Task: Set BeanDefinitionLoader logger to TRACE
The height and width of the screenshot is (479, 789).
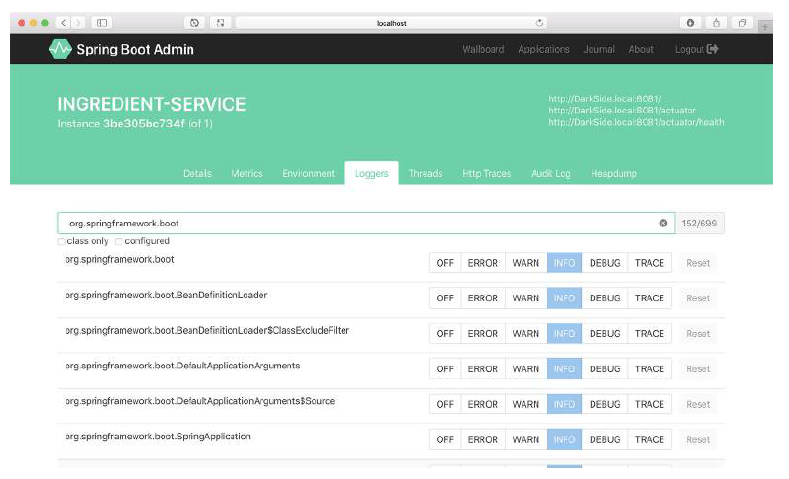Action: (x=649, y=298)
